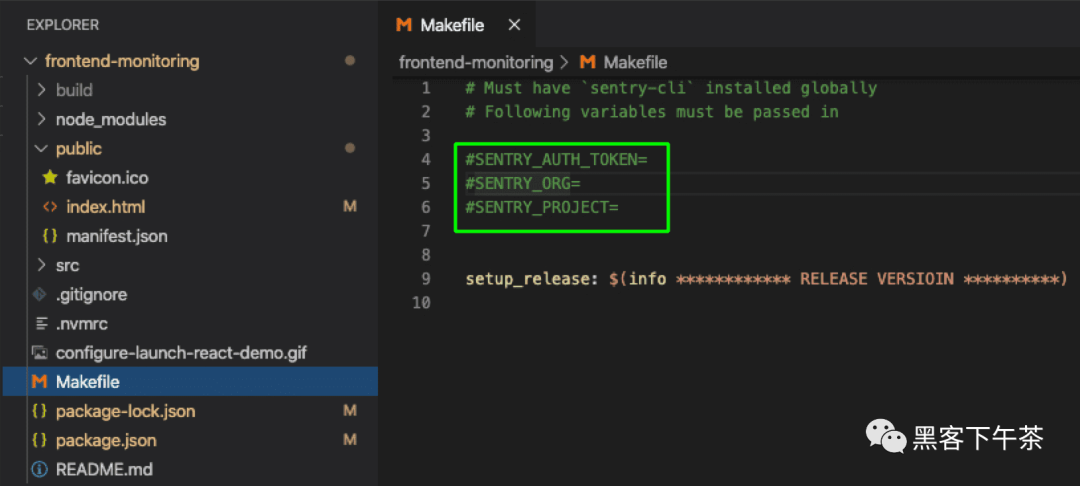Click the manifest.json braces icon

pos(50,236)
